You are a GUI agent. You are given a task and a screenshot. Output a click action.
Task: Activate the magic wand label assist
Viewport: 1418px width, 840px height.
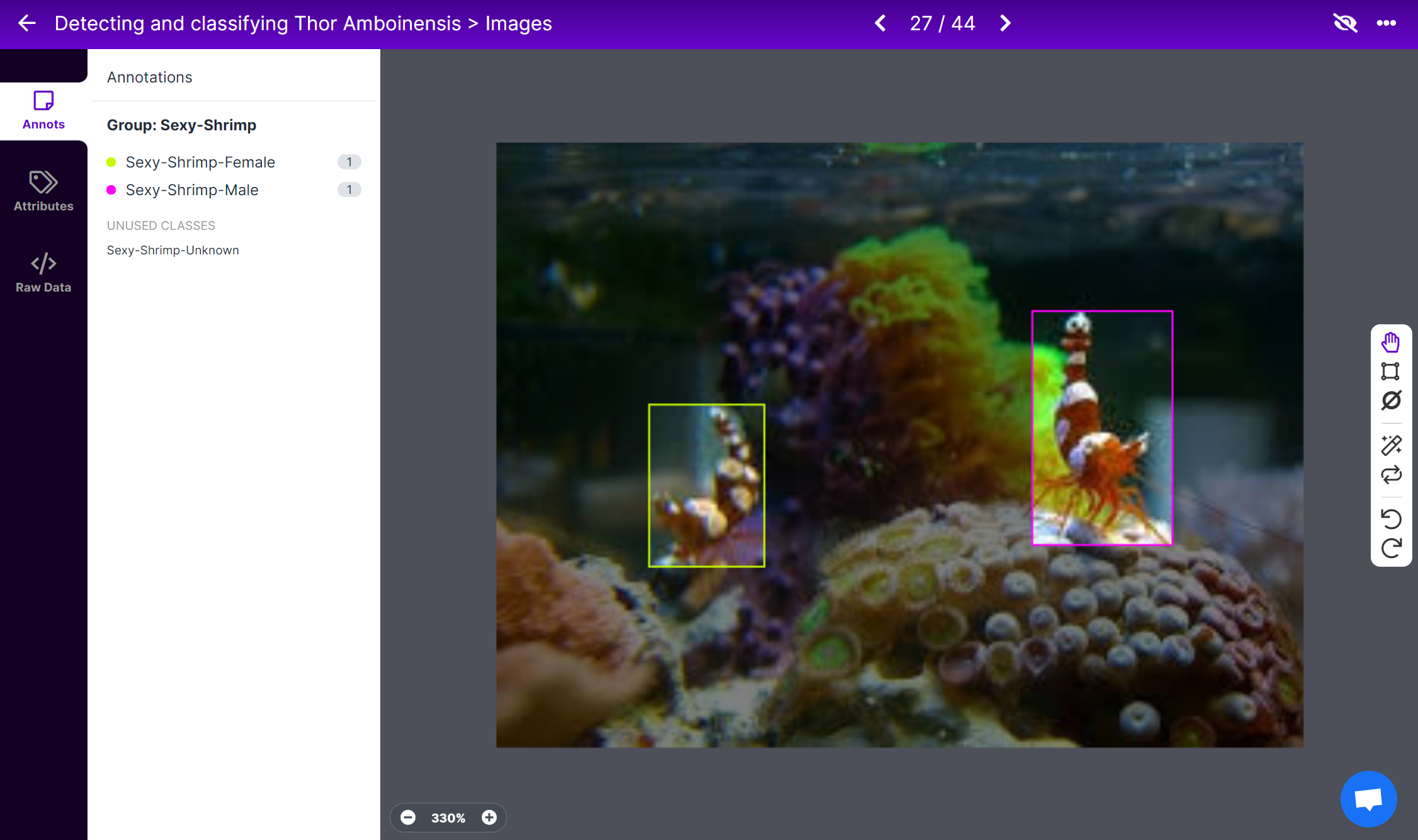click(x=1390, y=445)
